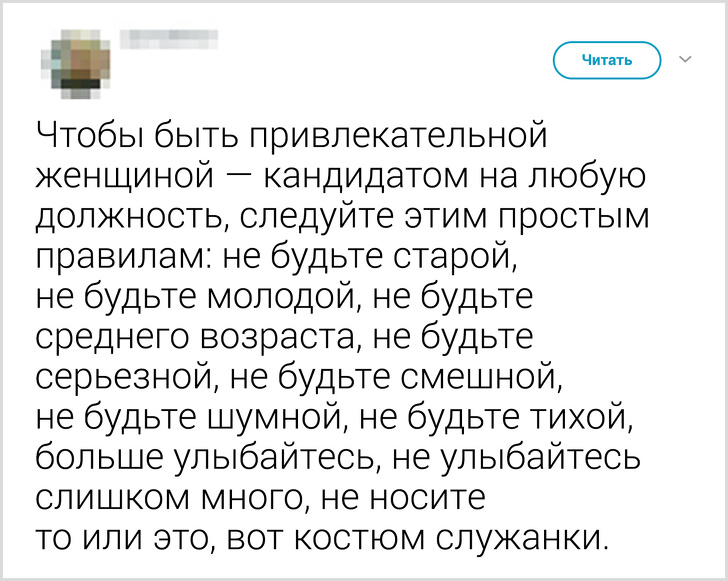
Task: Click the Читать follow button
Action: click(x=607, y=60)
